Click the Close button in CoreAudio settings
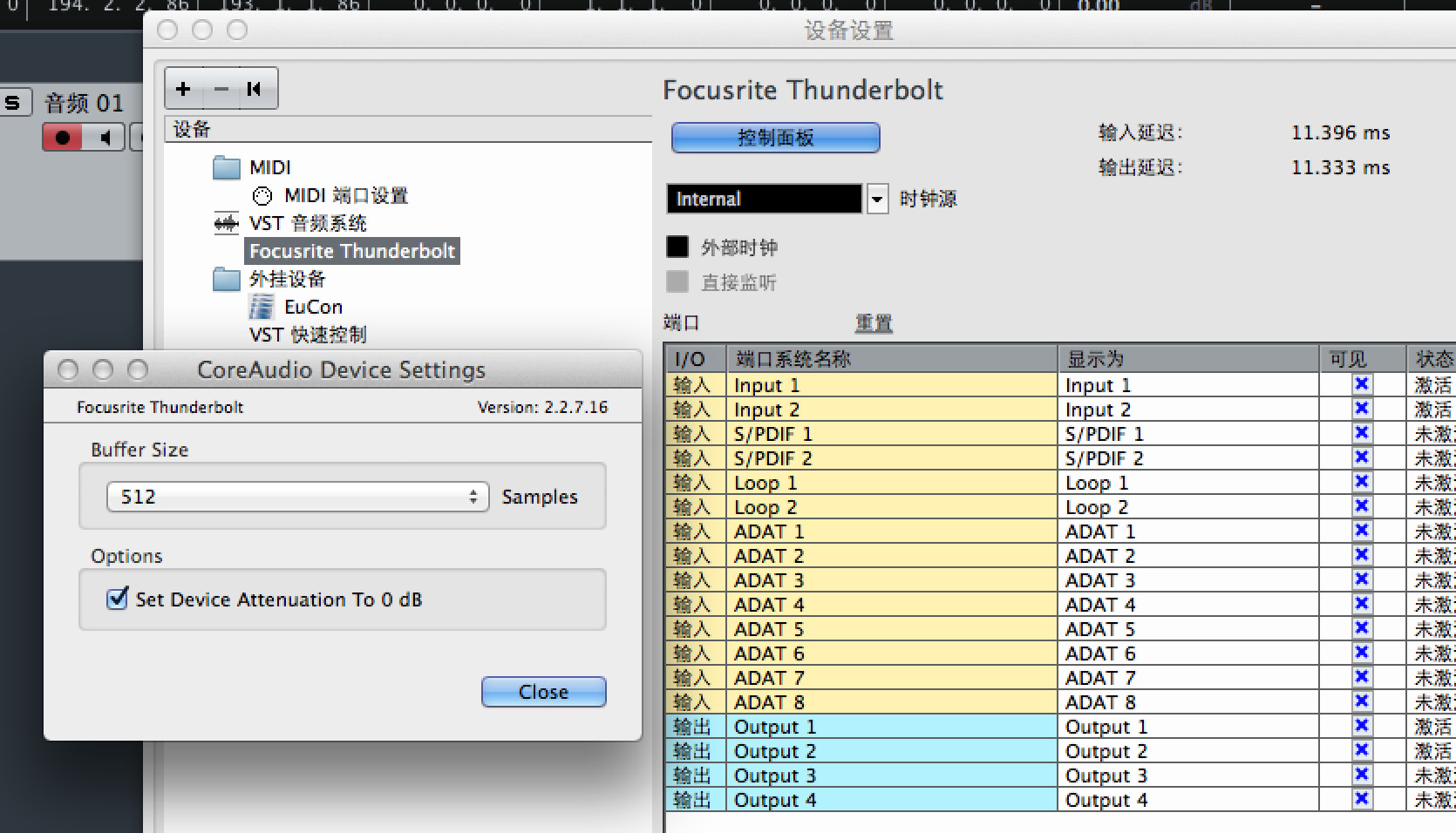The height and width of the screenshot is (833, 1456). tap(543, 692)
